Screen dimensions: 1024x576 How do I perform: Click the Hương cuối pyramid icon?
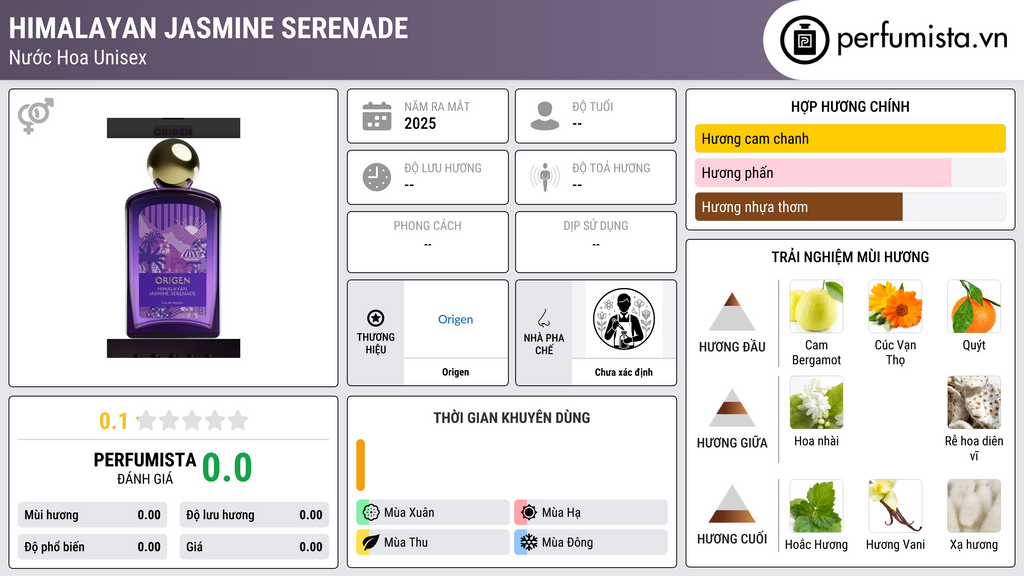[x=732, y=504]
